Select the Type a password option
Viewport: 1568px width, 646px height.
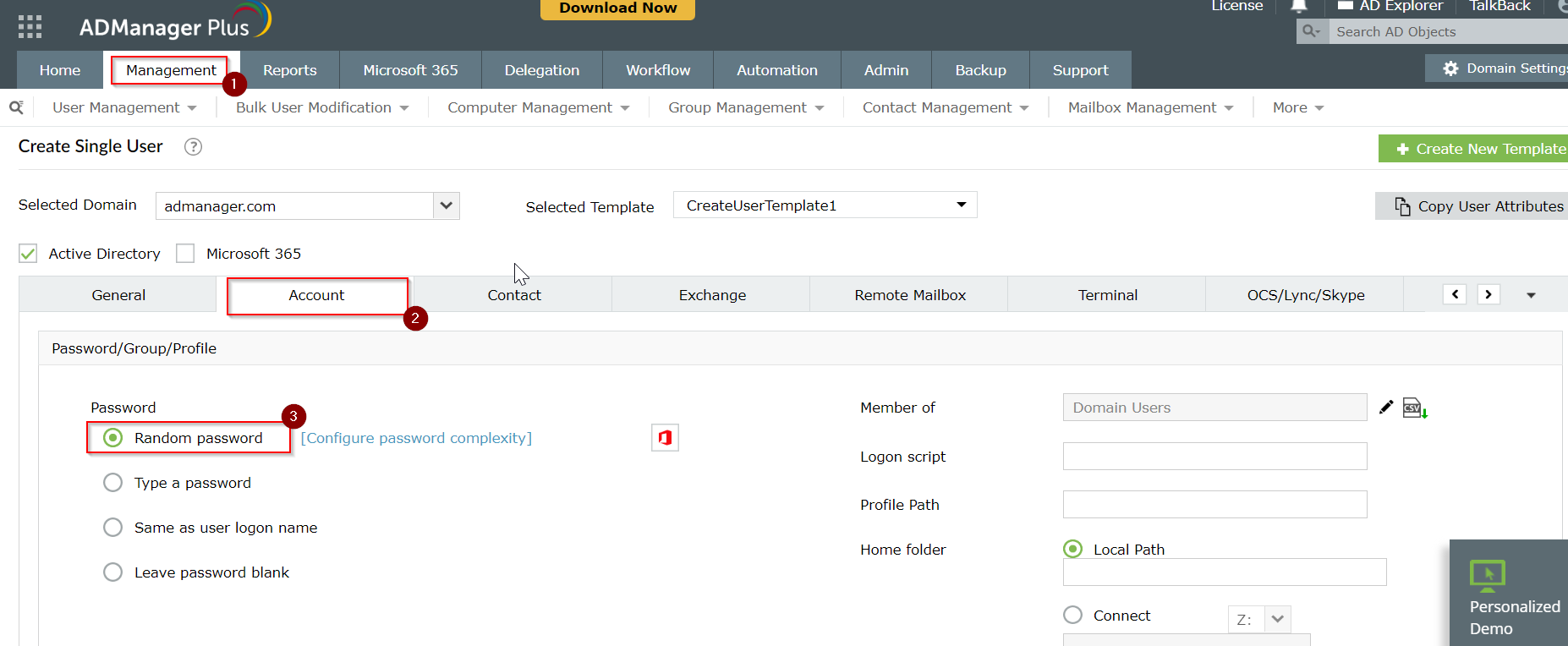(x=112, y=483)
